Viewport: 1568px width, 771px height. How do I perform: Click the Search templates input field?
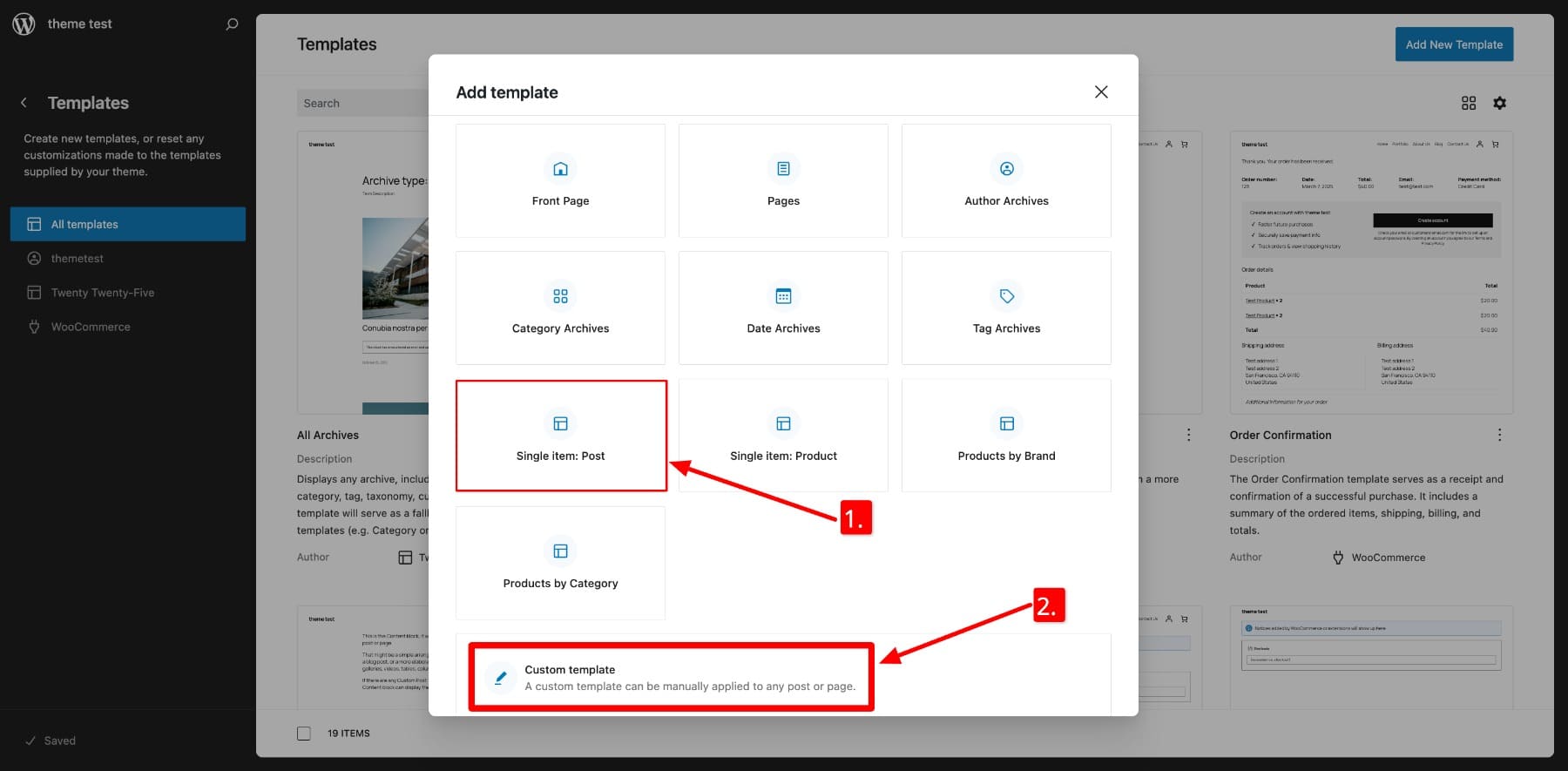tap(363, 103)
